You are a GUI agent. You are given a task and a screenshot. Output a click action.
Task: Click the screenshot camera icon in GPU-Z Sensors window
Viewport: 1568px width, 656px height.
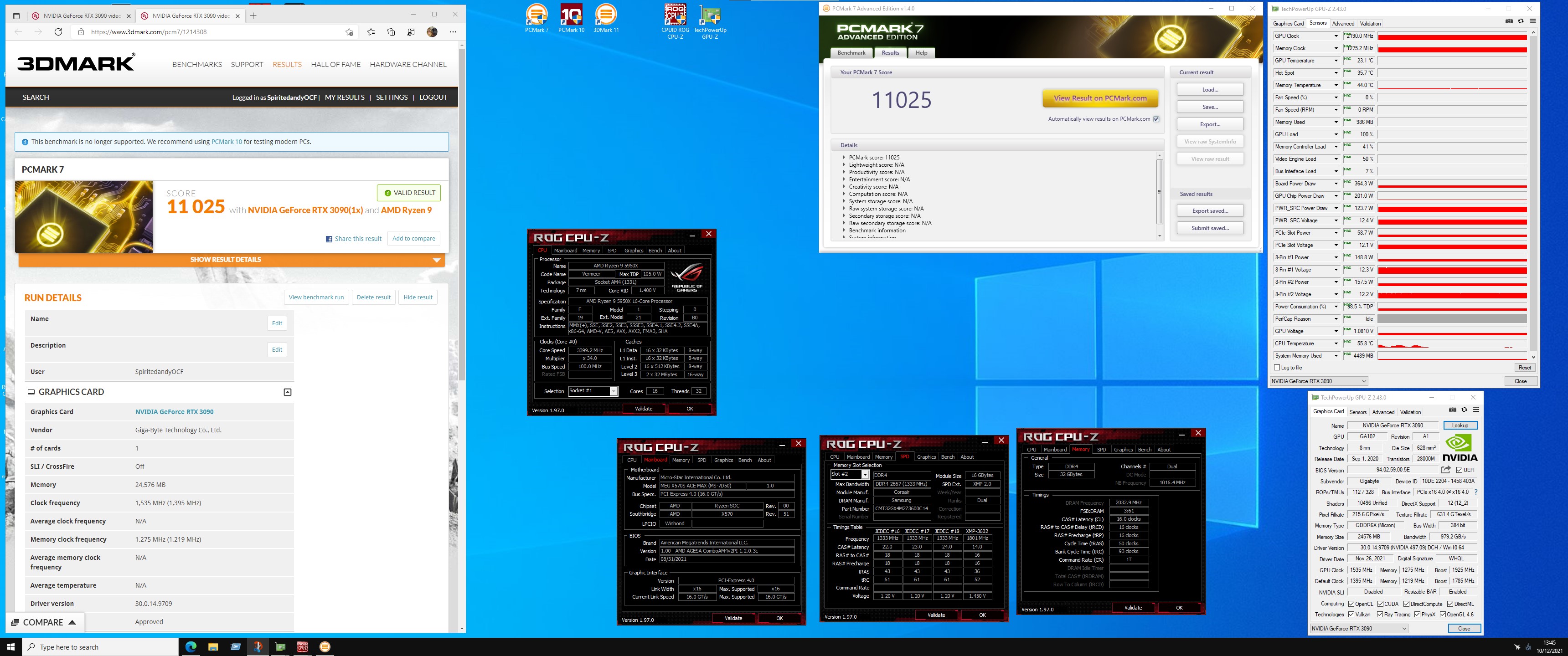[x=1509, y=20]
